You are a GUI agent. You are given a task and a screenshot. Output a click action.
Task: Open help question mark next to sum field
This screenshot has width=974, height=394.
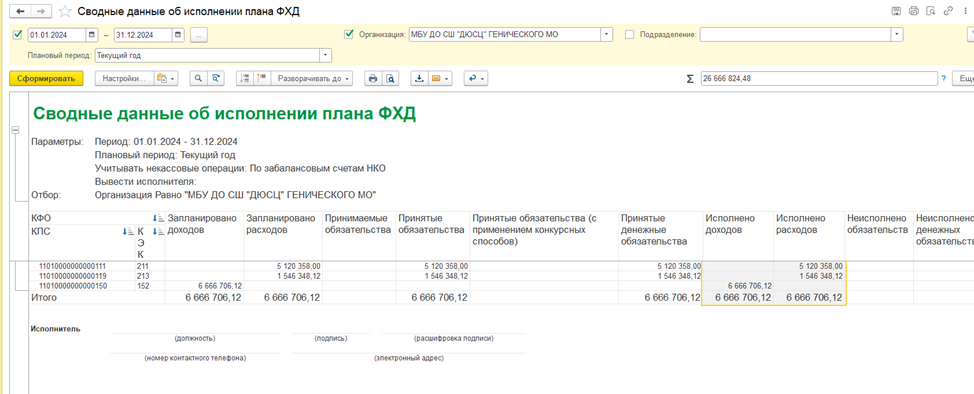click(944, 78)
